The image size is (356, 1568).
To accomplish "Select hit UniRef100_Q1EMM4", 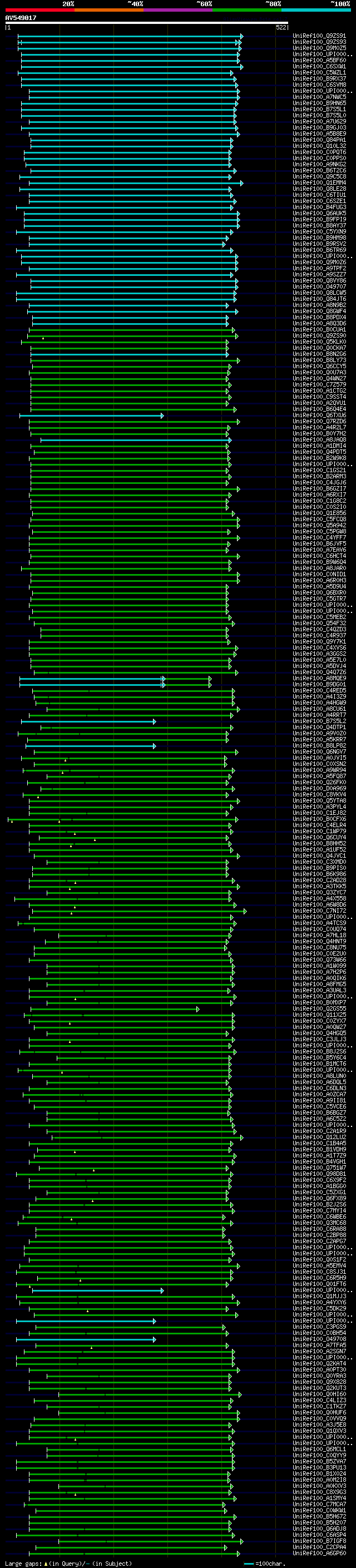I will 319,183.
